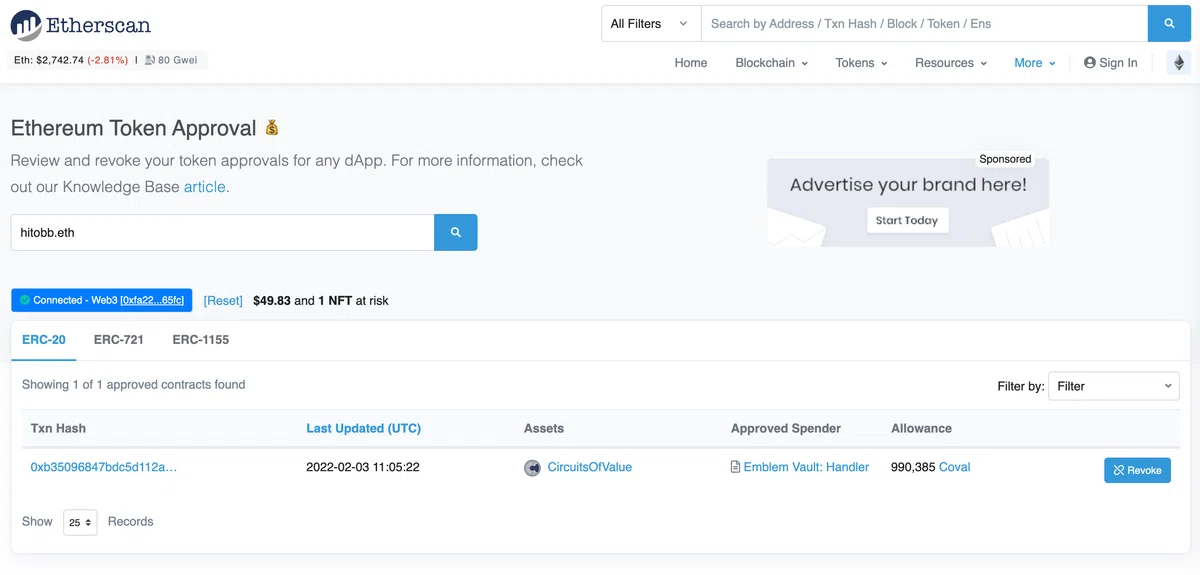Expand the Tokens menu
The width and height of the screenshot is (1200, 575).
click(861, 63)
